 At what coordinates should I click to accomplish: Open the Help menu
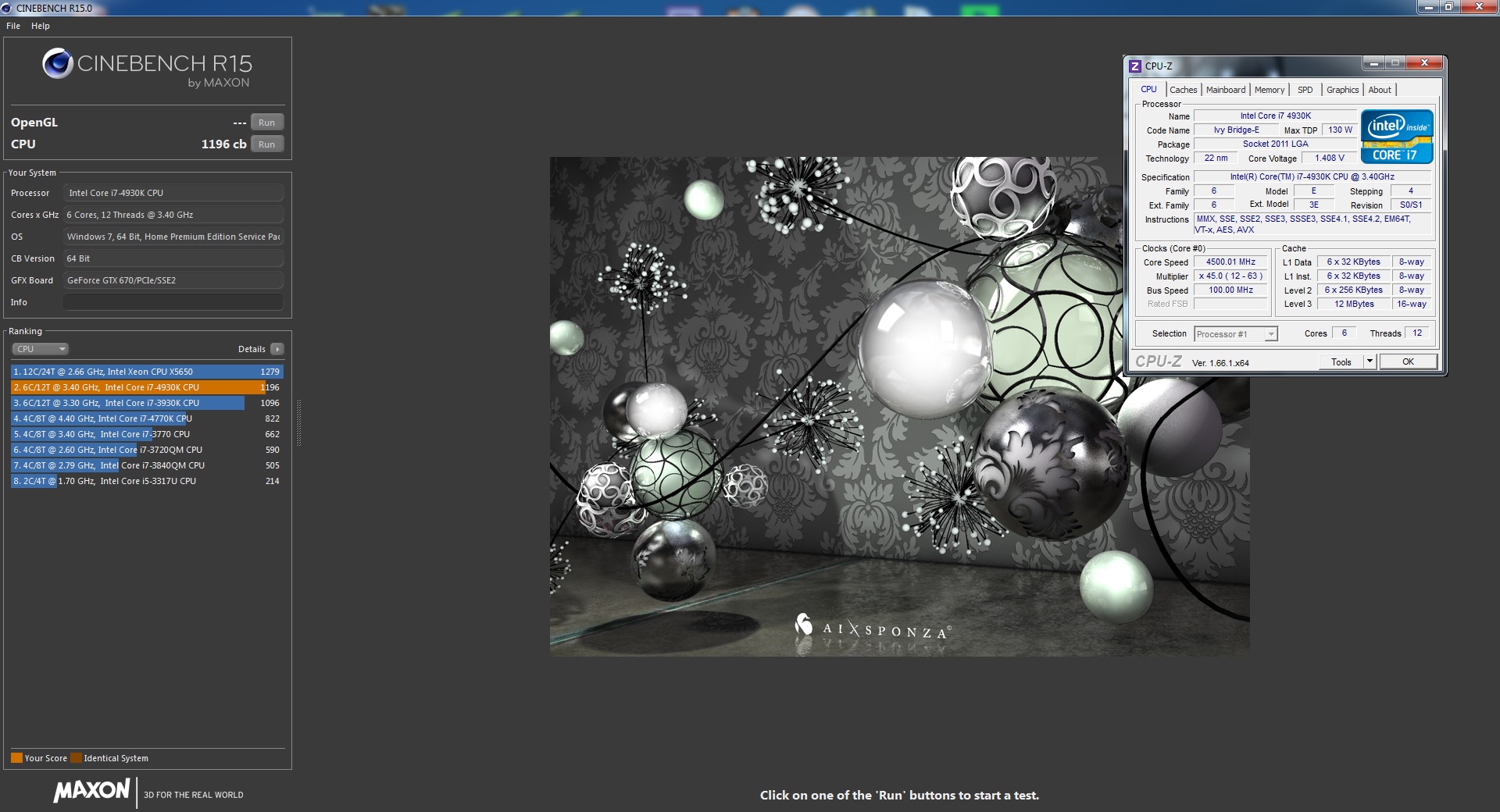(41, 26)
